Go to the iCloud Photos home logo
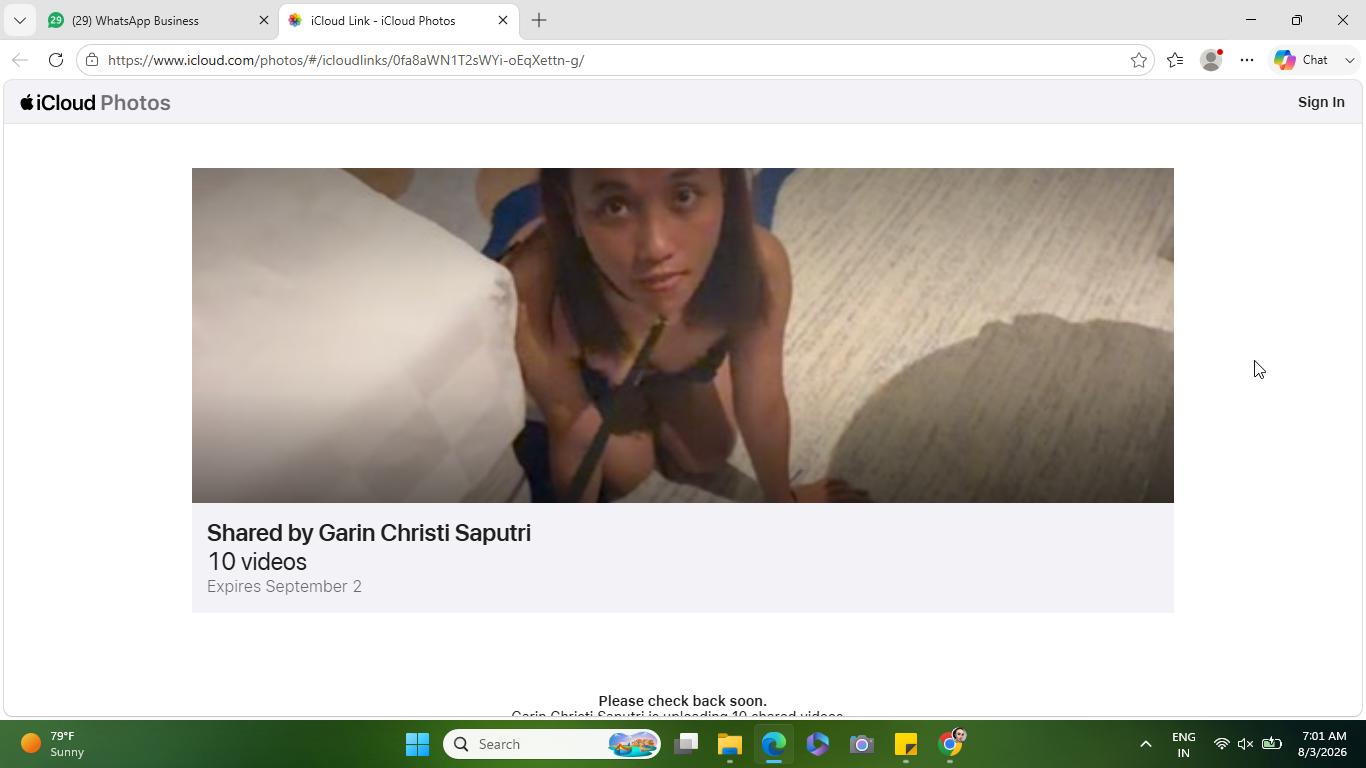 [x=95, y=103]
